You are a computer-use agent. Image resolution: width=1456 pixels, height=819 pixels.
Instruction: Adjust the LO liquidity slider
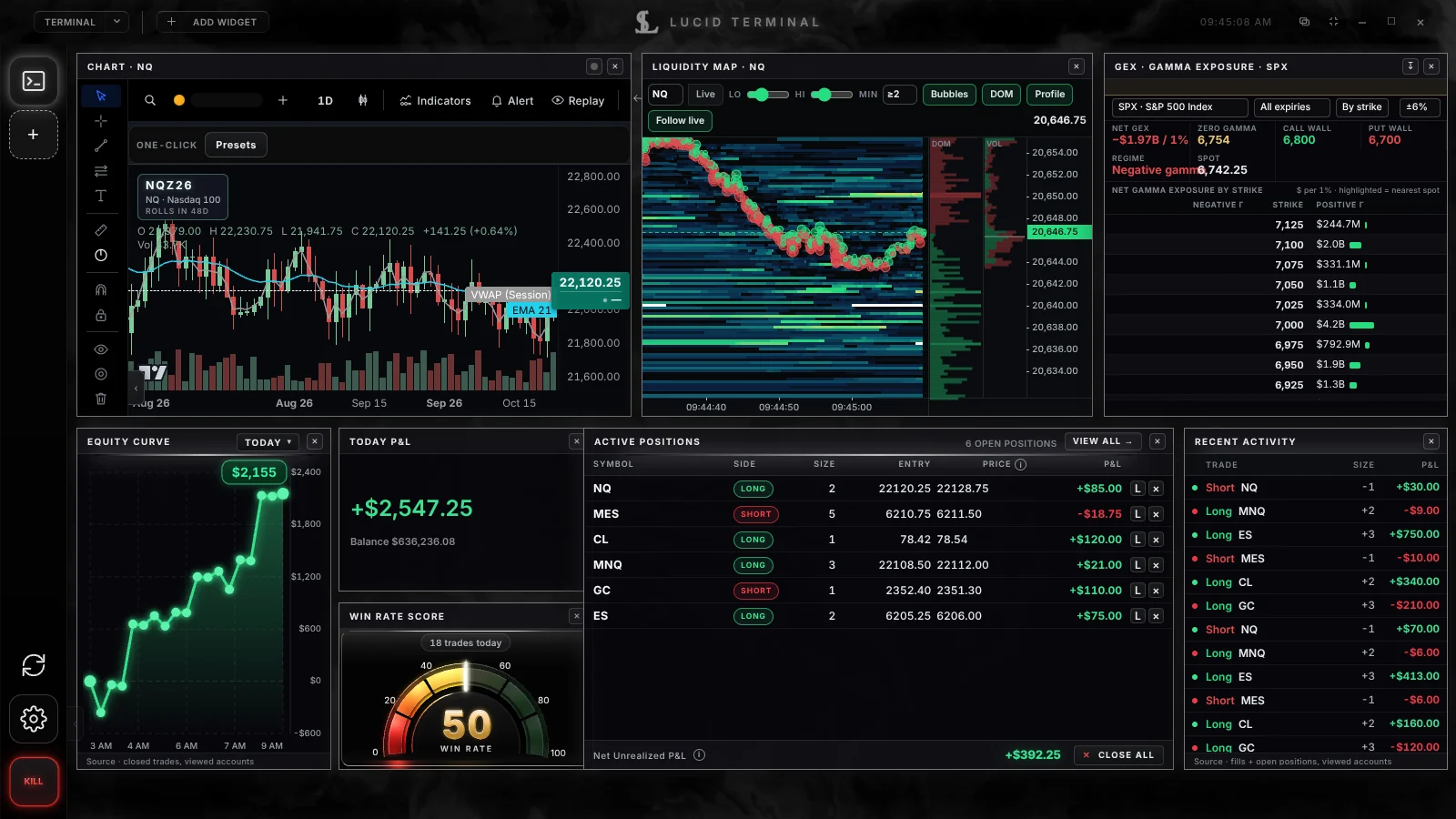coord(767,95)
